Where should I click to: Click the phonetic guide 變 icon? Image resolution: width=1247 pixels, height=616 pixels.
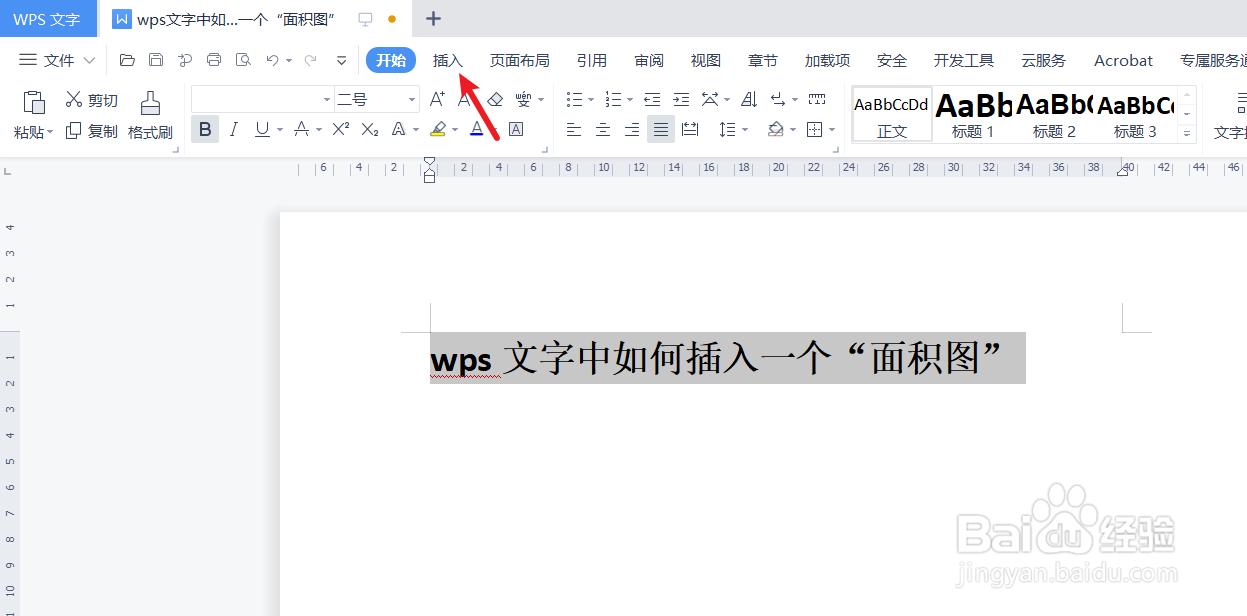pyautogui.click(x=523, y=99)
